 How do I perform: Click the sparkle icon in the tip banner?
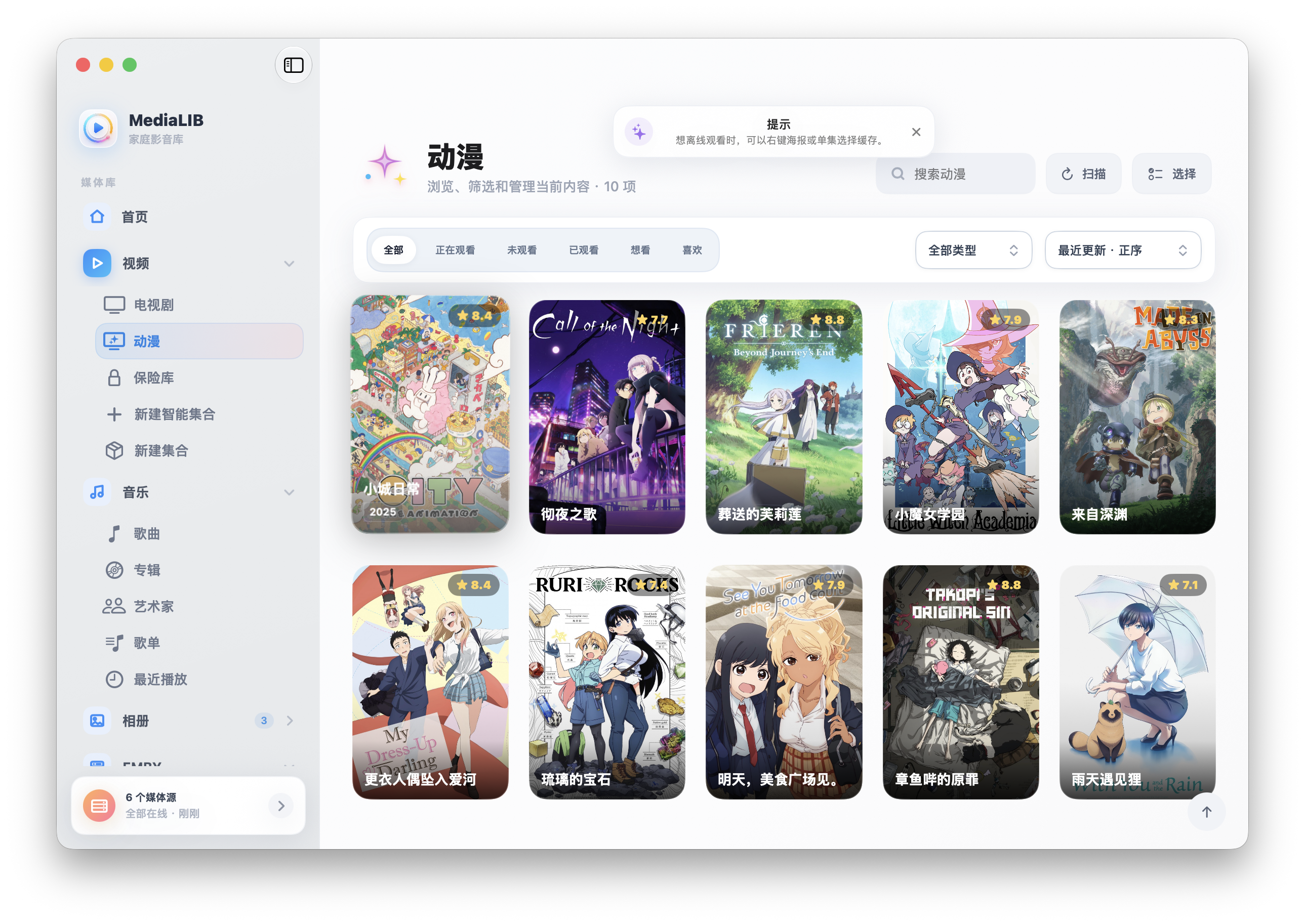pos(639,132)
